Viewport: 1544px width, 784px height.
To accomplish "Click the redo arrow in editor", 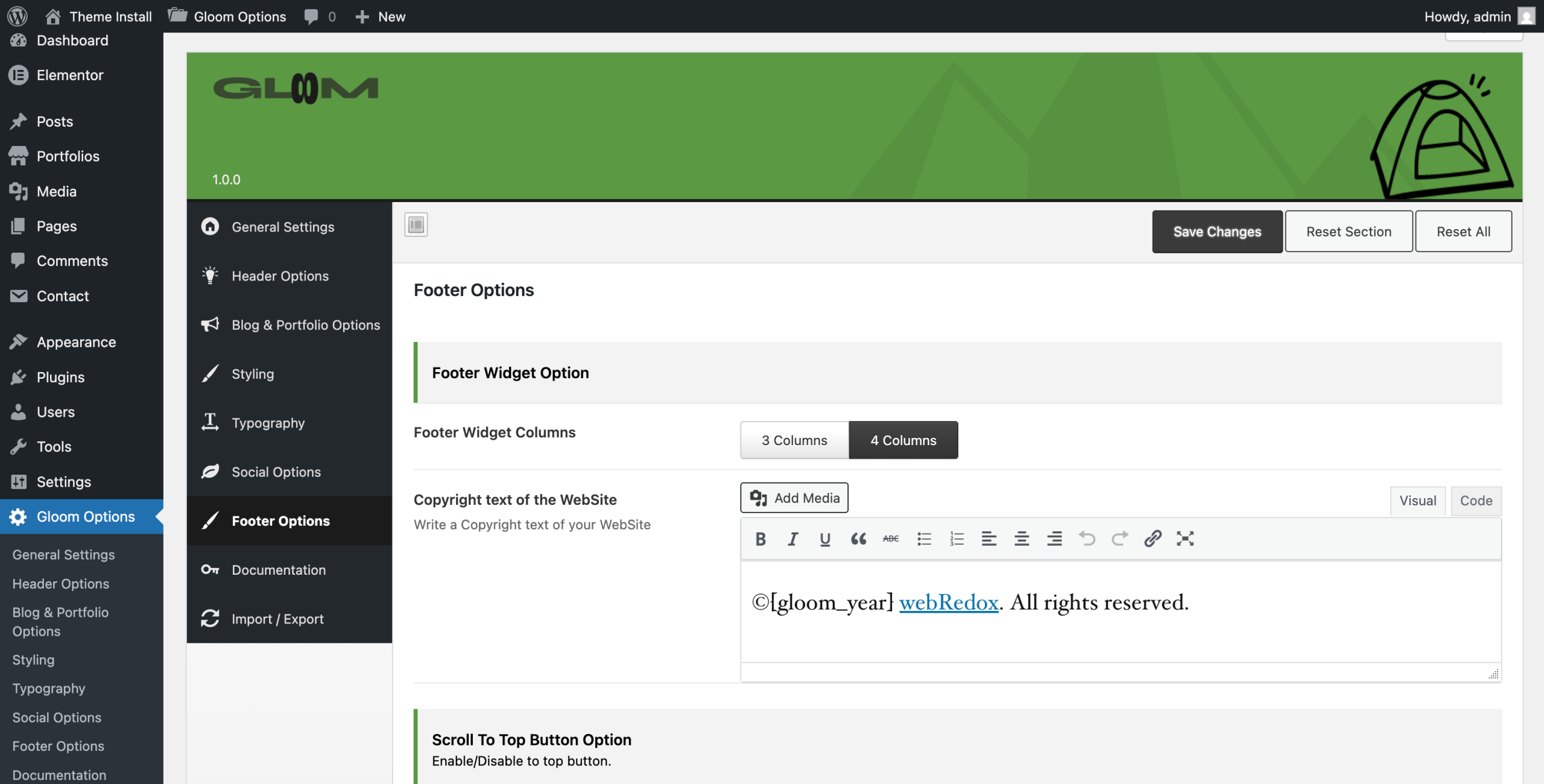I will (1120, 539).
